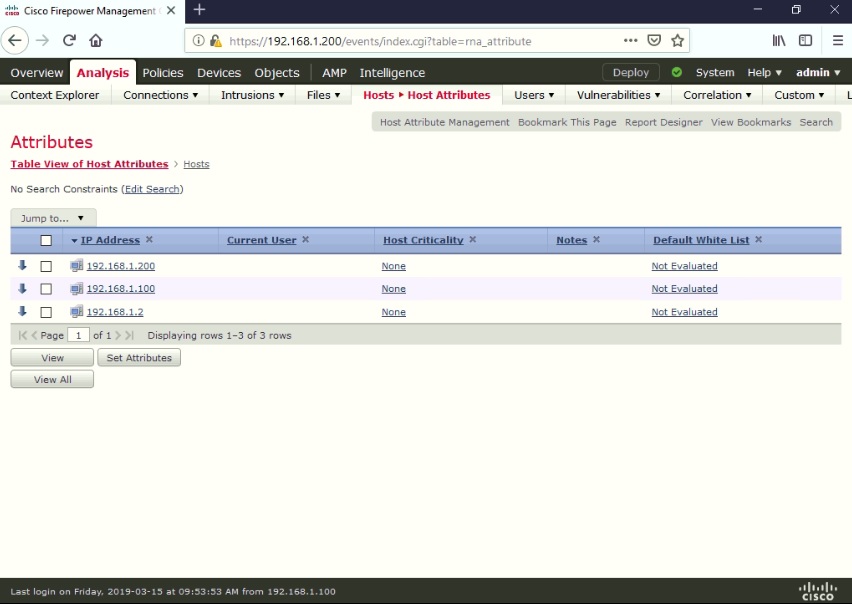
Task: Open the page actions three-dot menu
Action: (630, 41)
